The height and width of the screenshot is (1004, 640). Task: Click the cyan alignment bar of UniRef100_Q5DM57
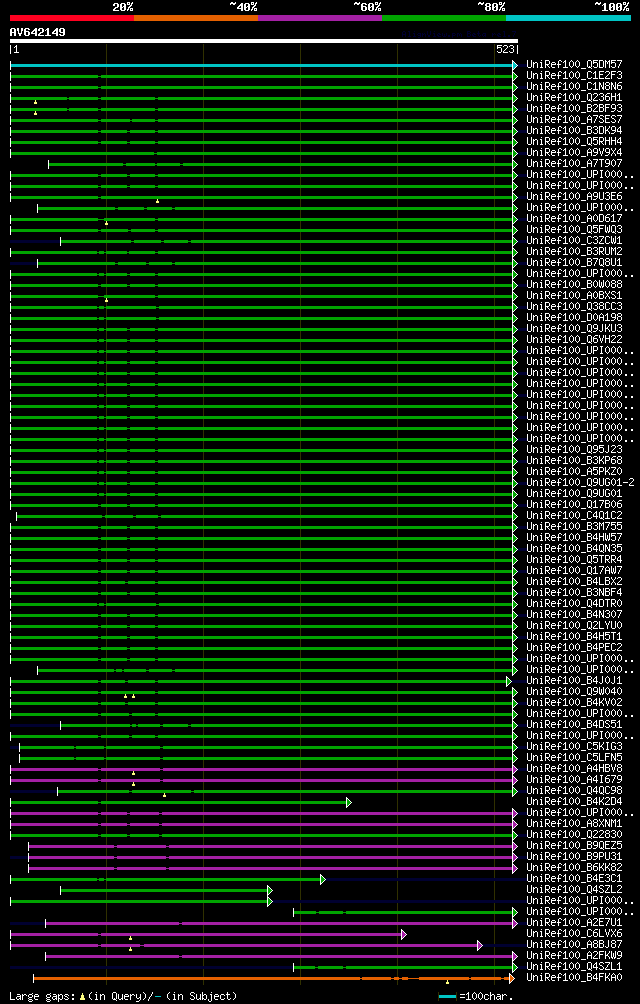[x=261, y=65]
